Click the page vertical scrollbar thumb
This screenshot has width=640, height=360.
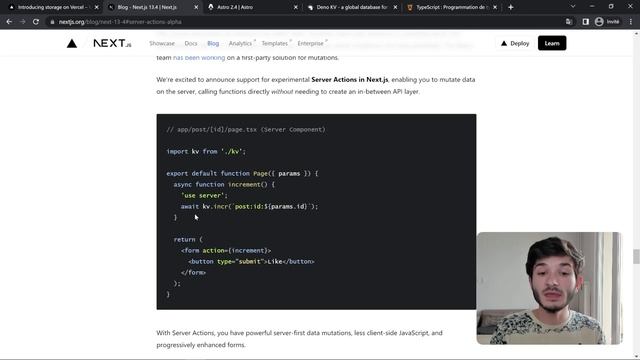tap(636, 257)
